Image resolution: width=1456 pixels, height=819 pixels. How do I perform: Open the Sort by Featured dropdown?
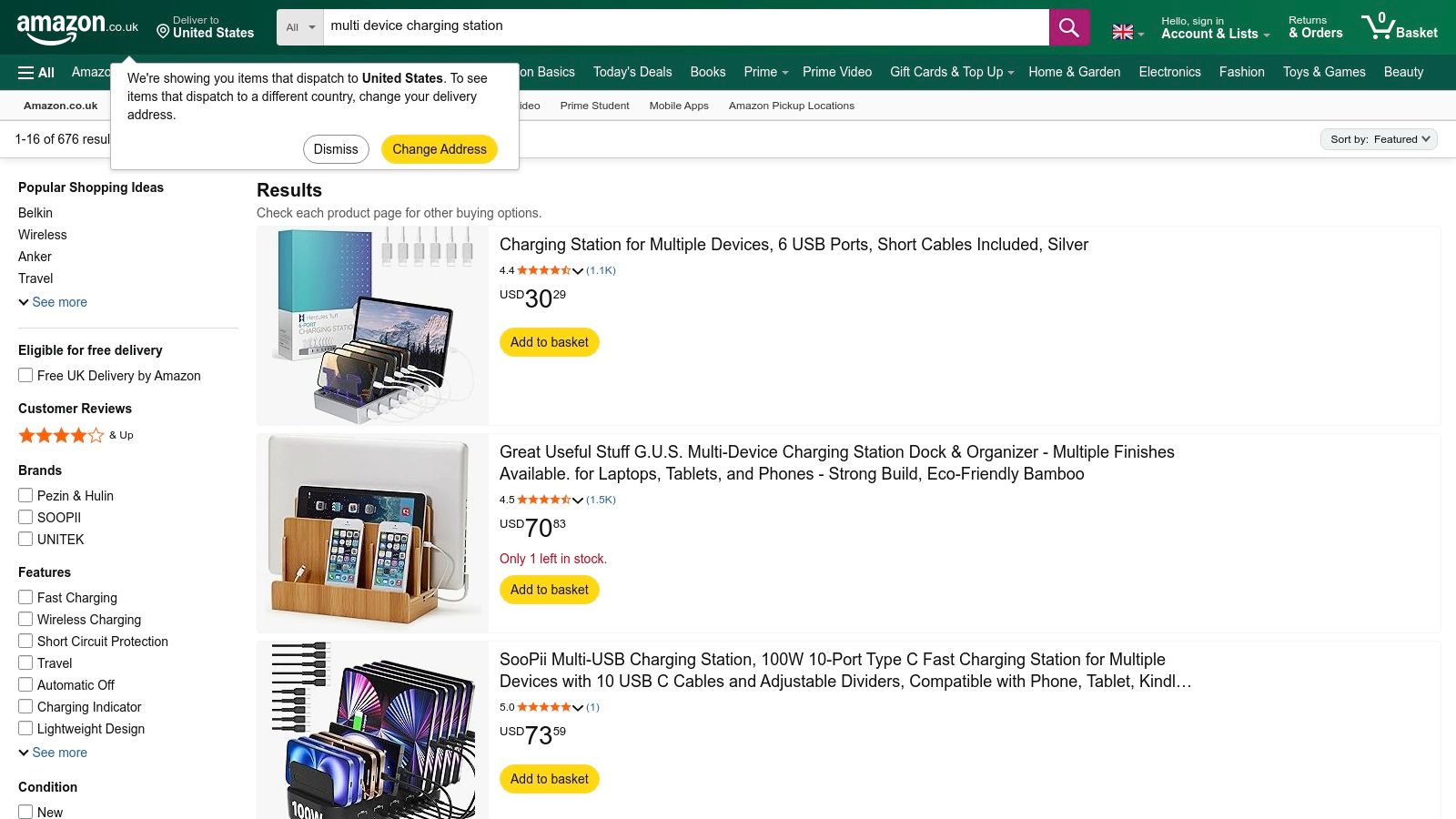(x=1378, y=139)
